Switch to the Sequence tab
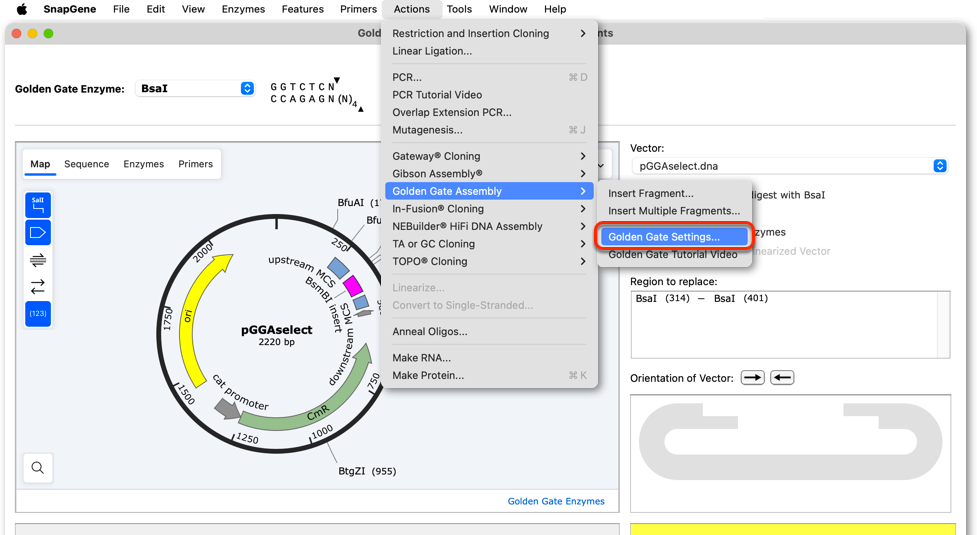The height and width of the screenshot is (535, 977). pyautogui.click(x=87, y=164)
